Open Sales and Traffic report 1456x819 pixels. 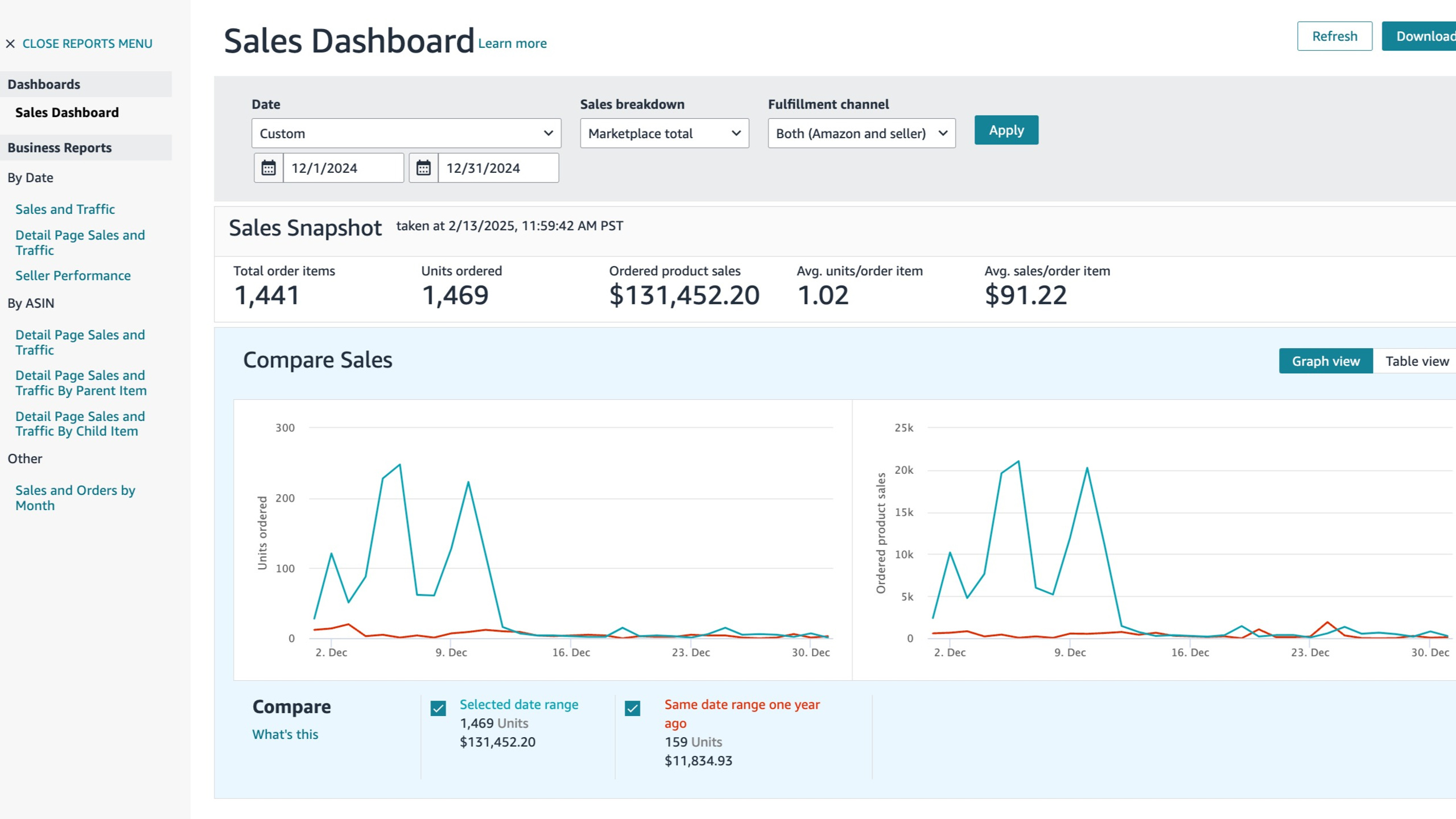[65, 209]
